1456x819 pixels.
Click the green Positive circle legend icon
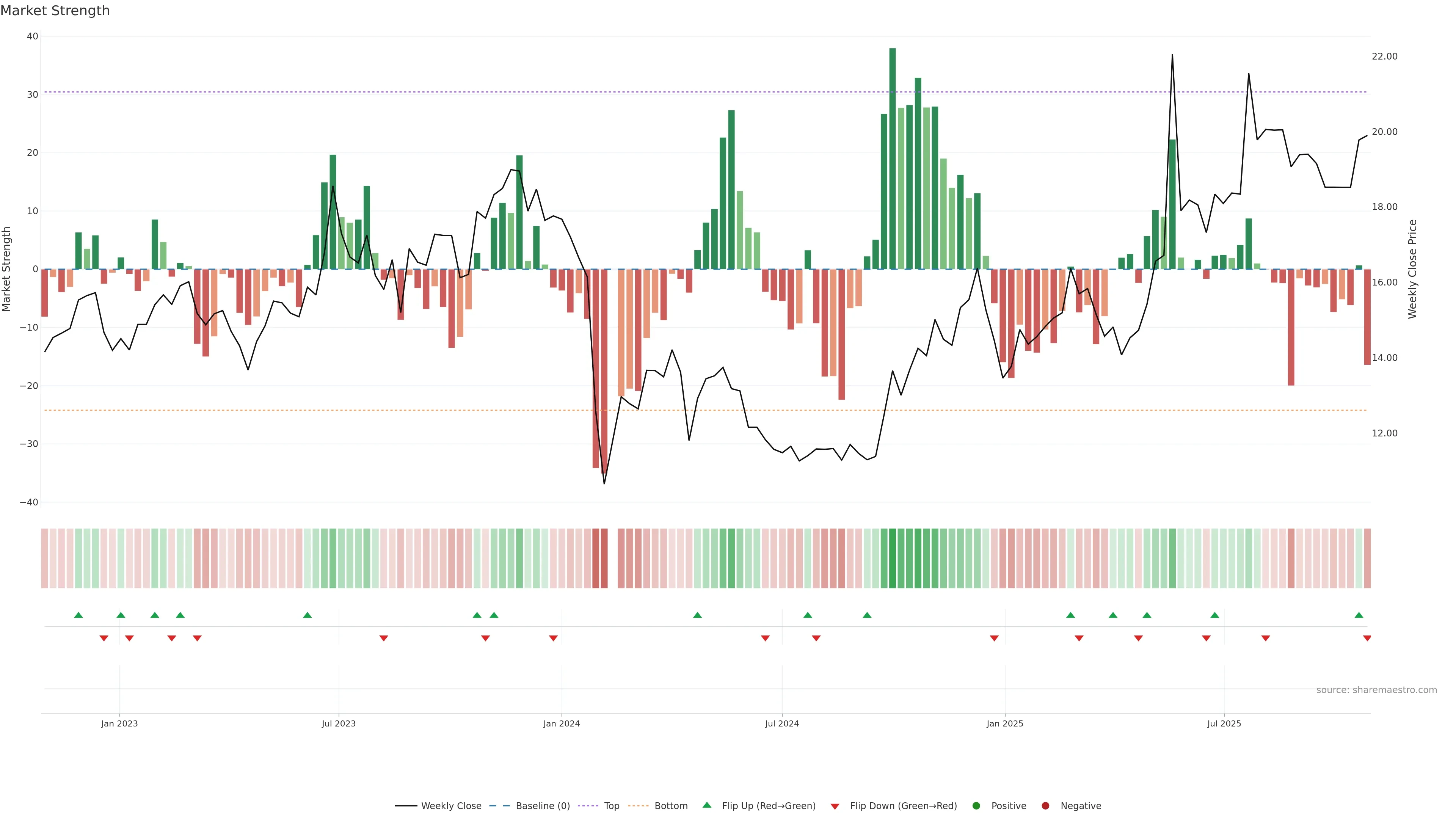click(x=976, y=806)
